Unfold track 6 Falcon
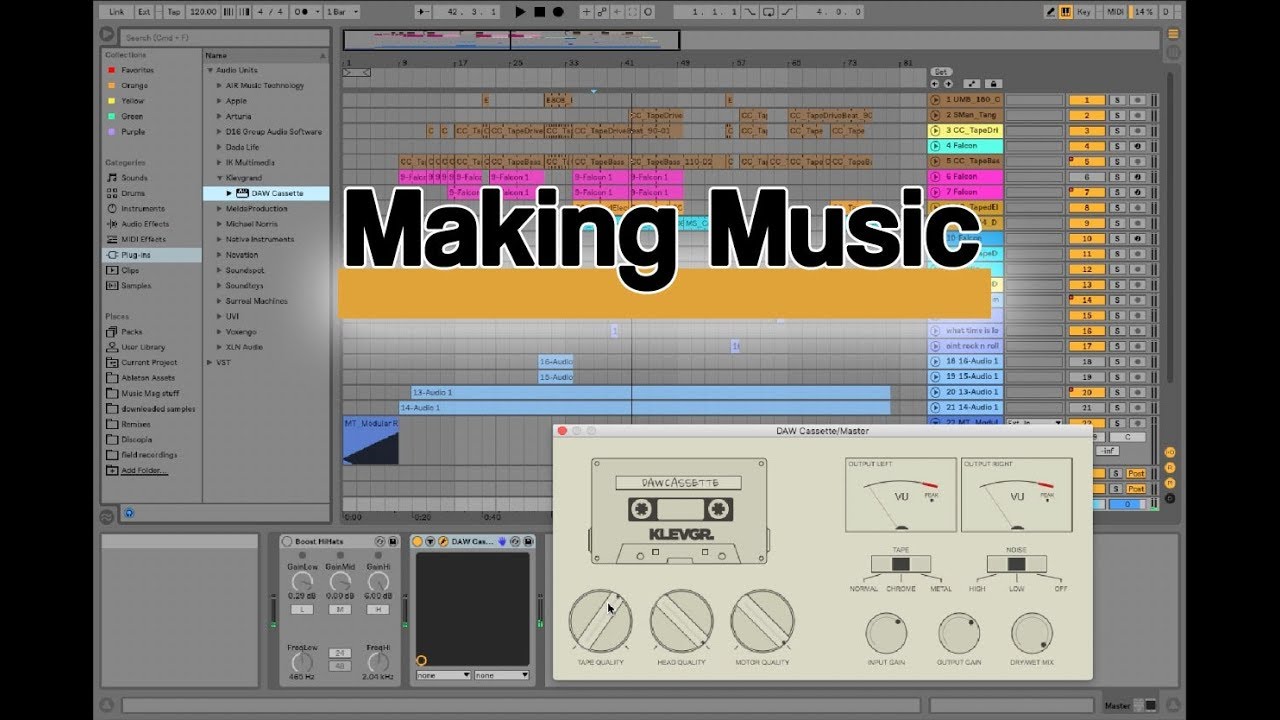 click(x=936, y=177)
